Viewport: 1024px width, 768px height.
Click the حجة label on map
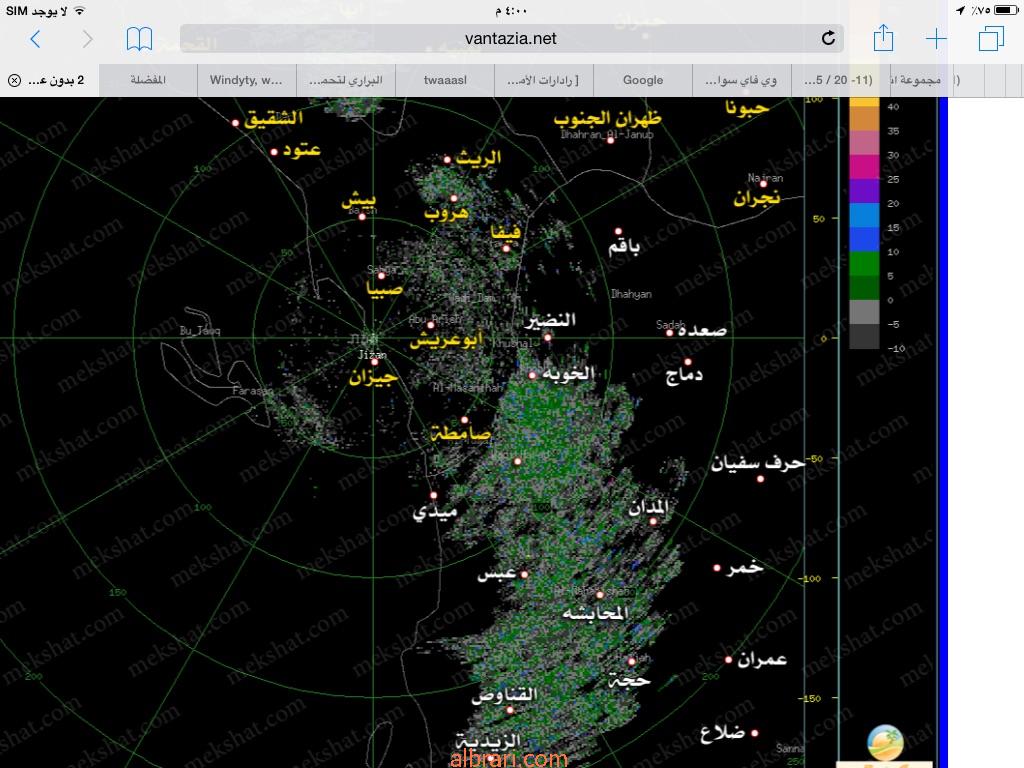pyautogui.click(x=630, y=680)
